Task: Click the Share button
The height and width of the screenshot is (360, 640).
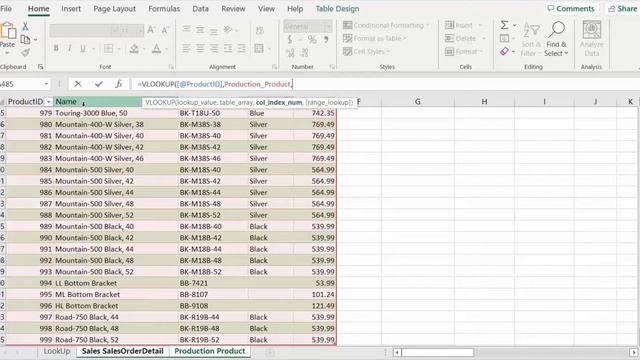Action: click(x=623, y=9)
